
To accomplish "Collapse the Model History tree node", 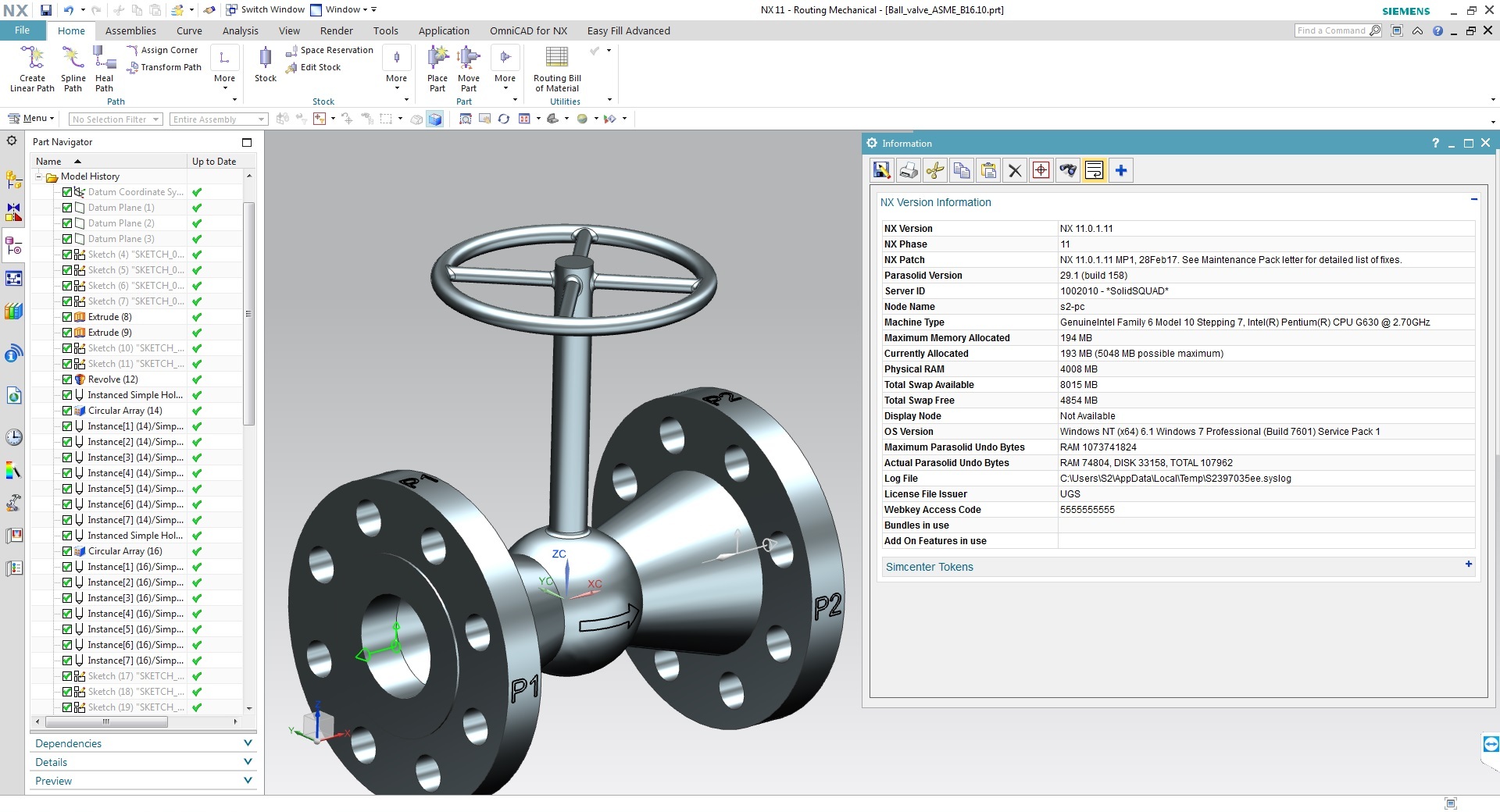I will click(39, 177).
